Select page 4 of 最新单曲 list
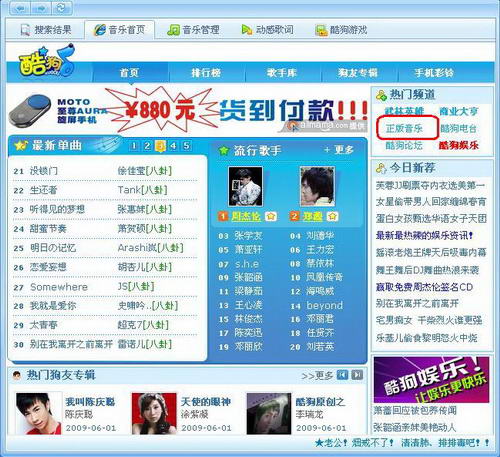The image size is (500, 457). coord(173,146)
